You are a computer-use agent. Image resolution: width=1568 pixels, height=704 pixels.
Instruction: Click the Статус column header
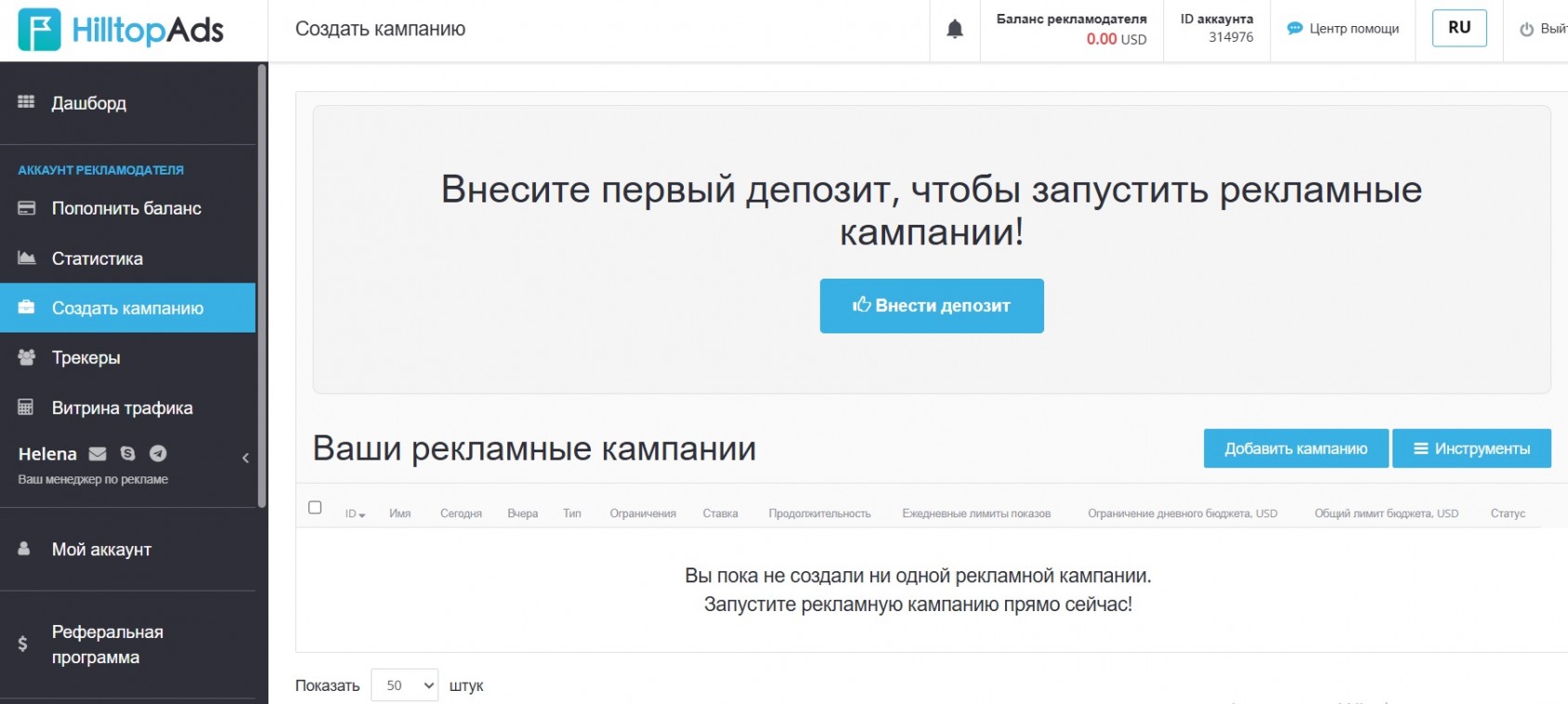pyautogui.click(x=1508, y=514)
